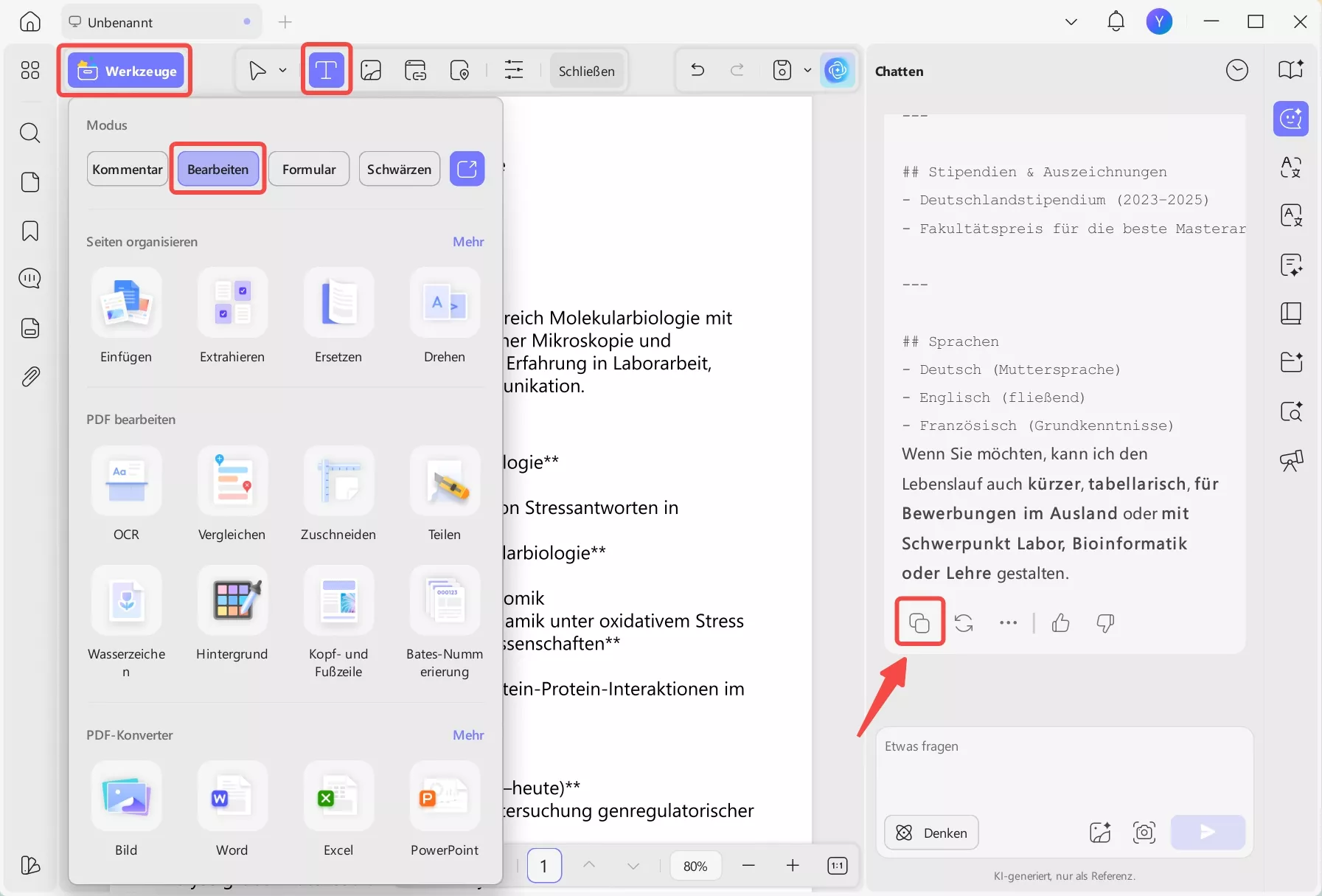
Task: Open the search icon in left sidebar
Action: point(30,133)
